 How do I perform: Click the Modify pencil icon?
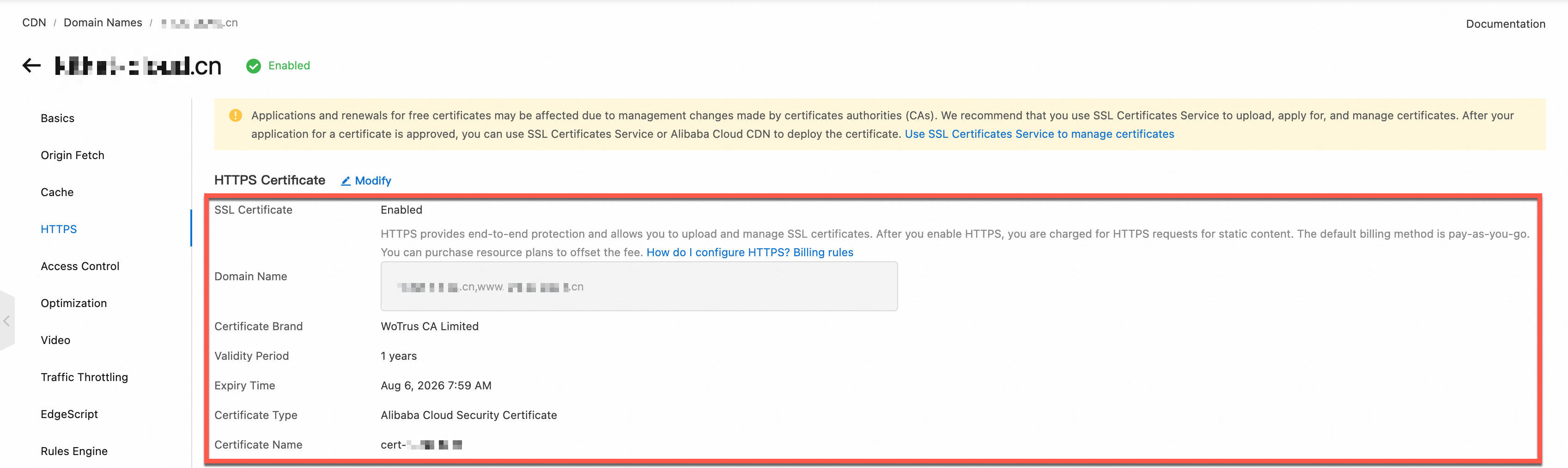coord(346,181)
